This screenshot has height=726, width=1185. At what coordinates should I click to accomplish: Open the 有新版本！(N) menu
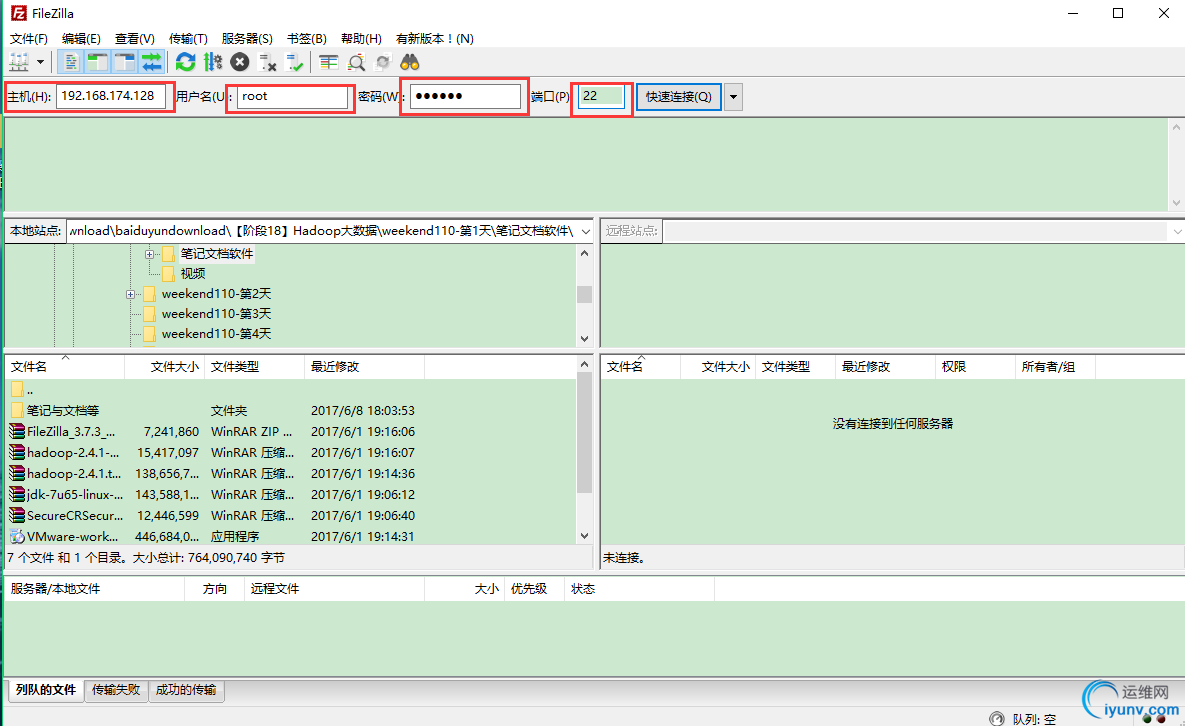[x=435, y=39]
